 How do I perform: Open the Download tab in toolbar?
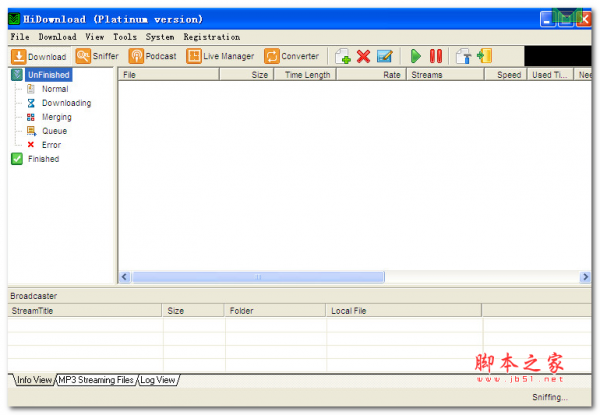(39, 57)
